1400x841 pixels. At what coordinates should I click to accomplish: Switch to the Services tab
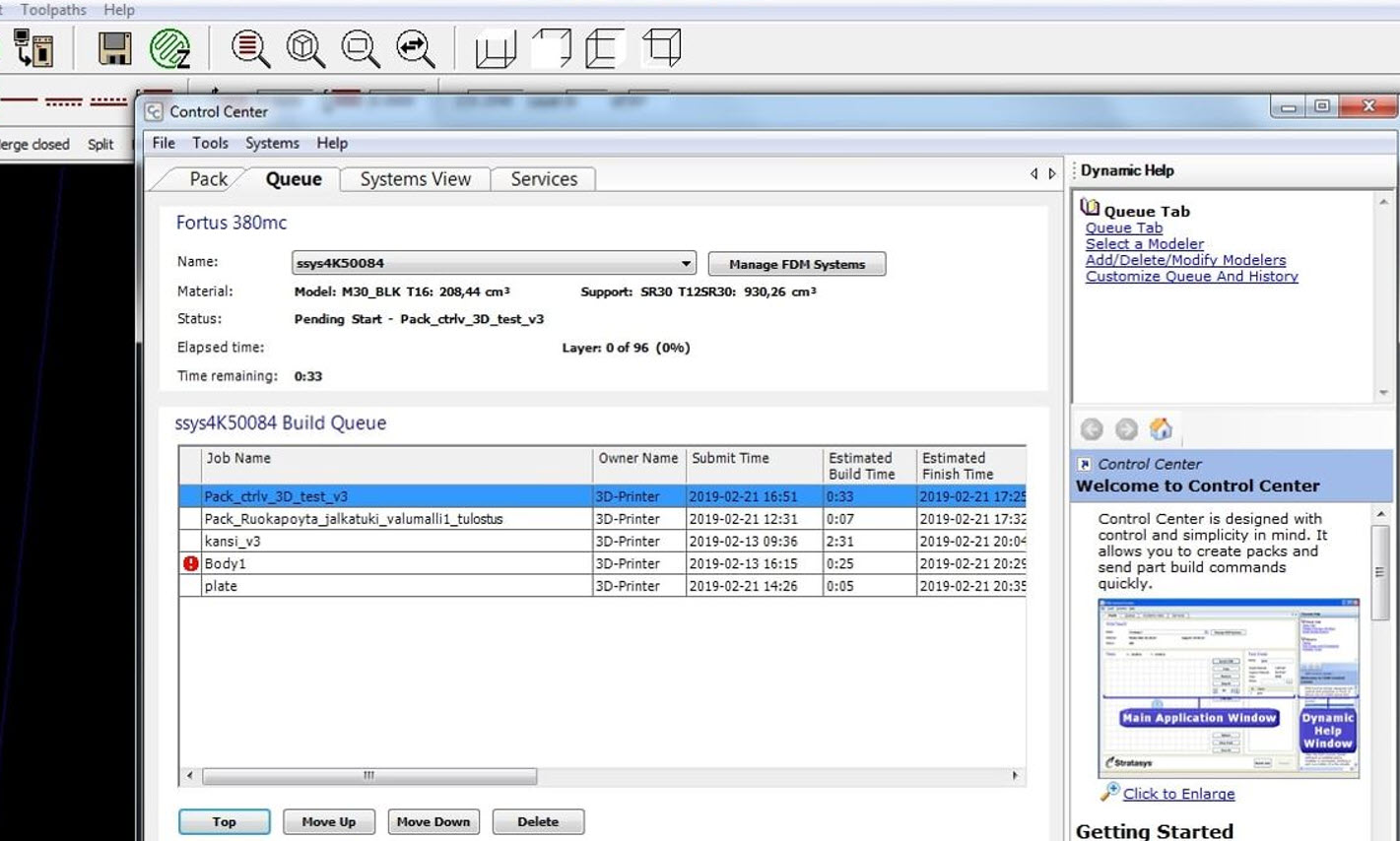pyautogui.click(x=544, y=179)
